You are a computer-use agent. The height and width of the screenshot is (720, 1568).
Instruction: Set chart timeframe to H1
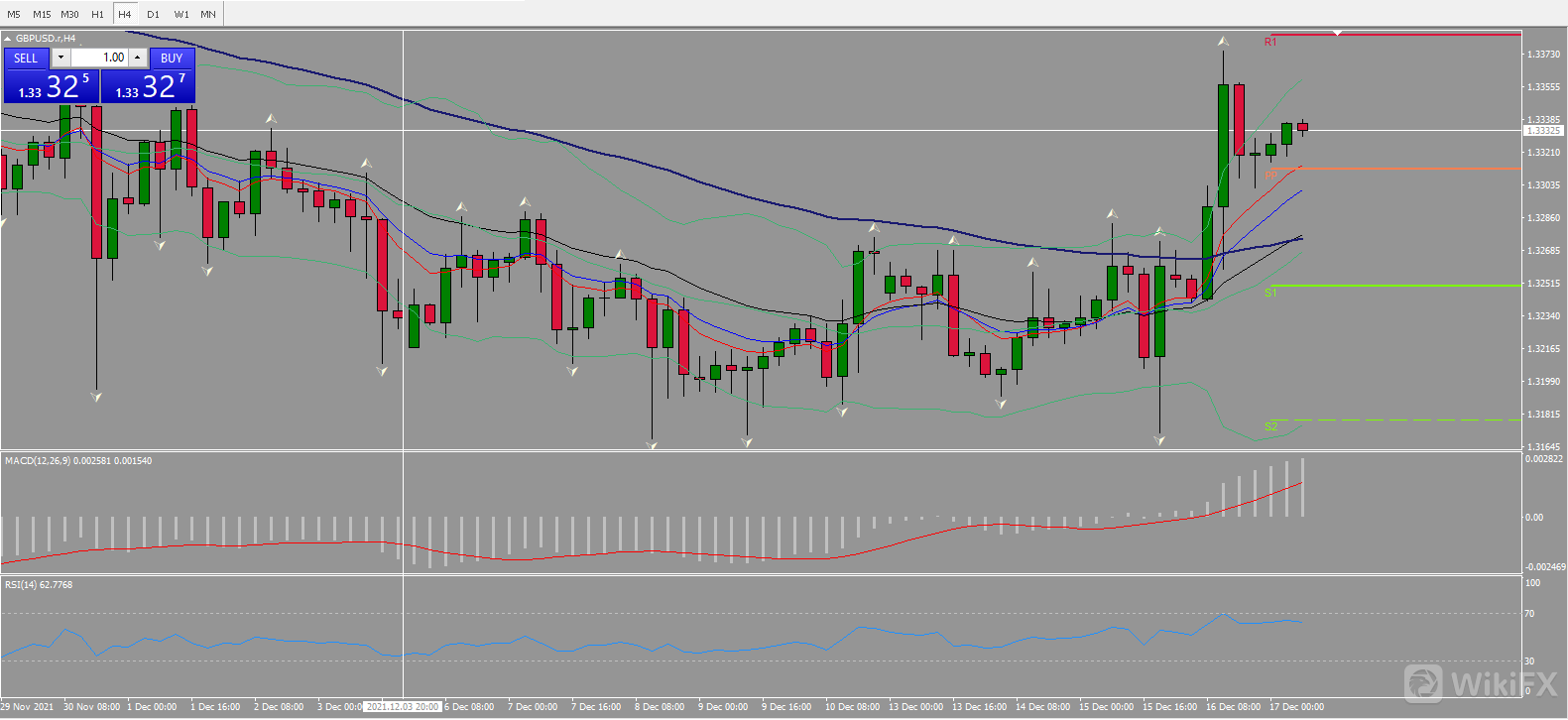coord(97,14)
